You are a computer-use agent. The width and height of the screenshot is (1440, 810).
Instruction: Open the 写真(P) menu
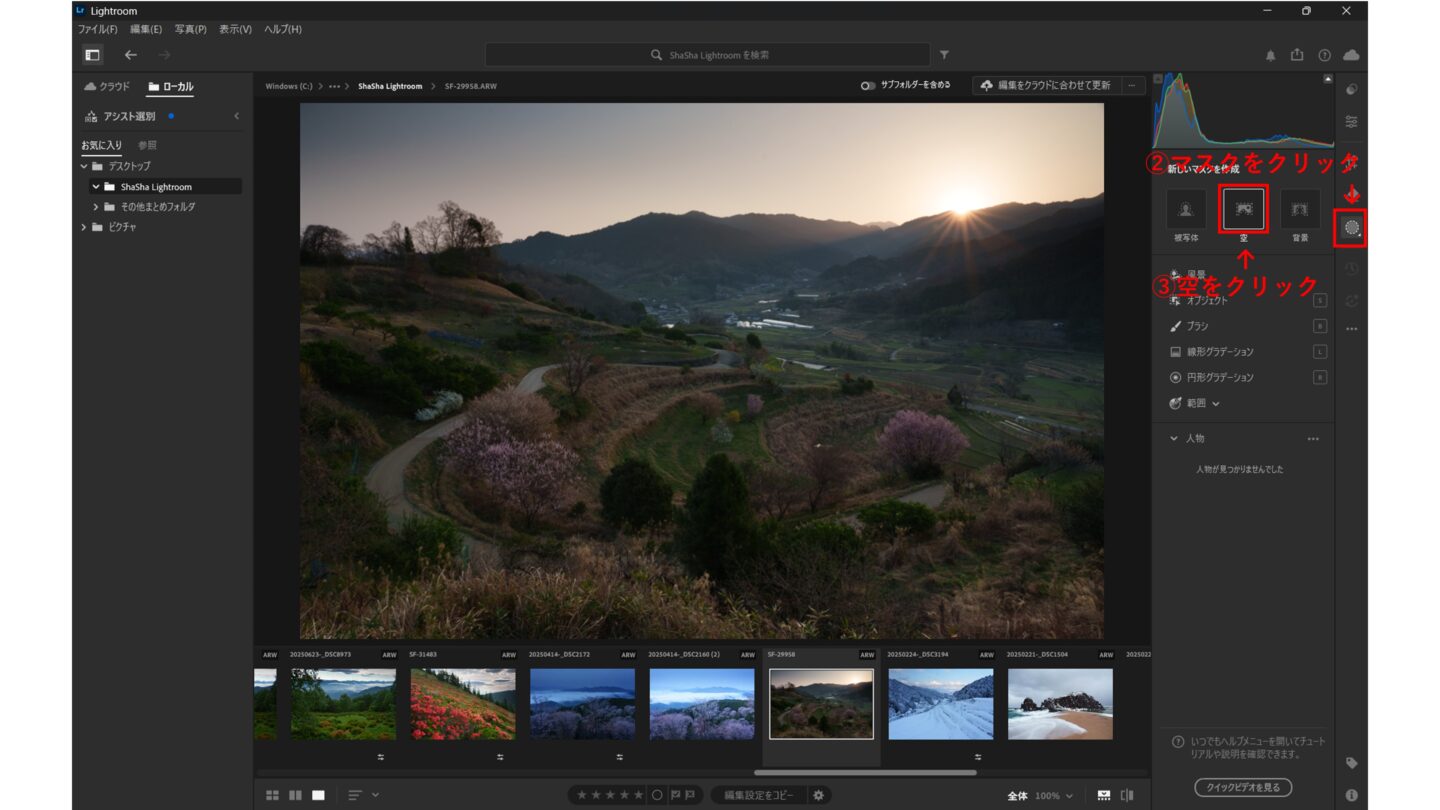pyautogui.click(x=190, y=29)
